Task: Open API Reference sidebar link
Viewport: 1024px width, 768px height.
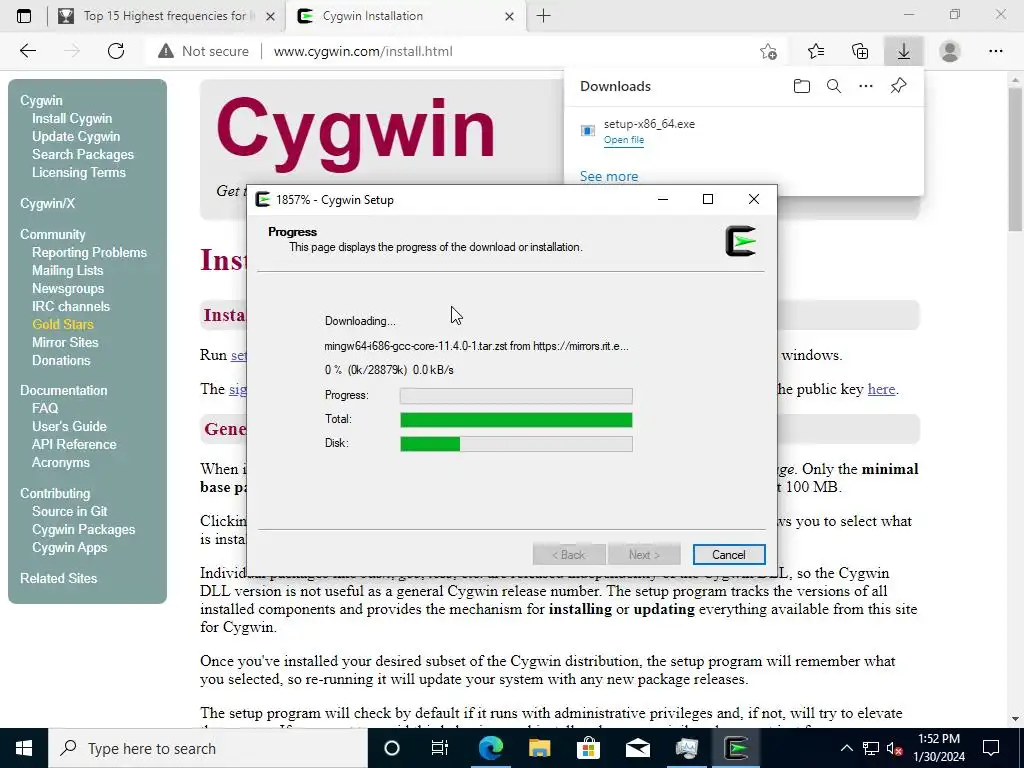Action: [74, 444]
